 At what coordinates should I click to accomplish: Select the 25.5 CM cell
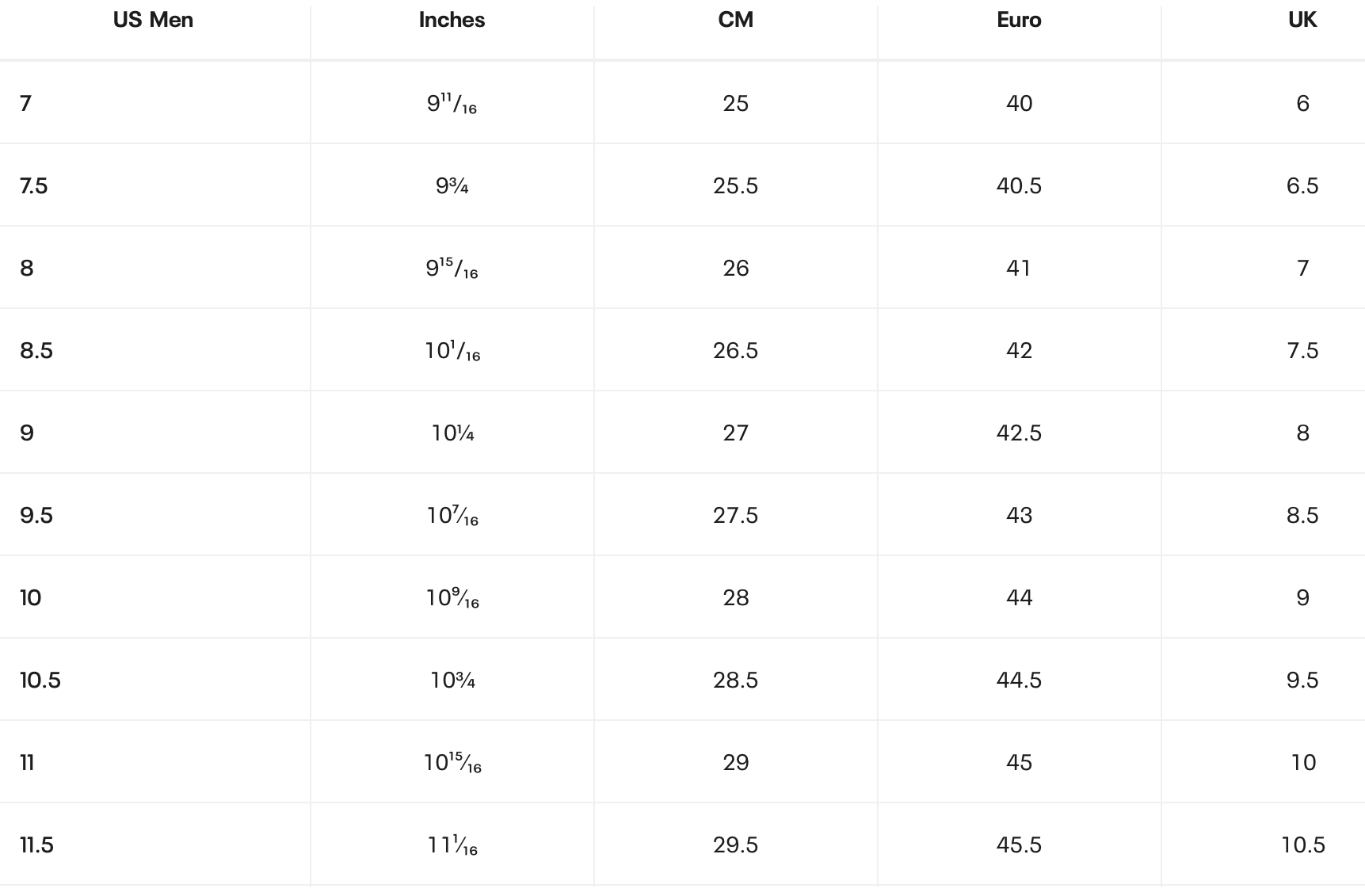(735, 185)
